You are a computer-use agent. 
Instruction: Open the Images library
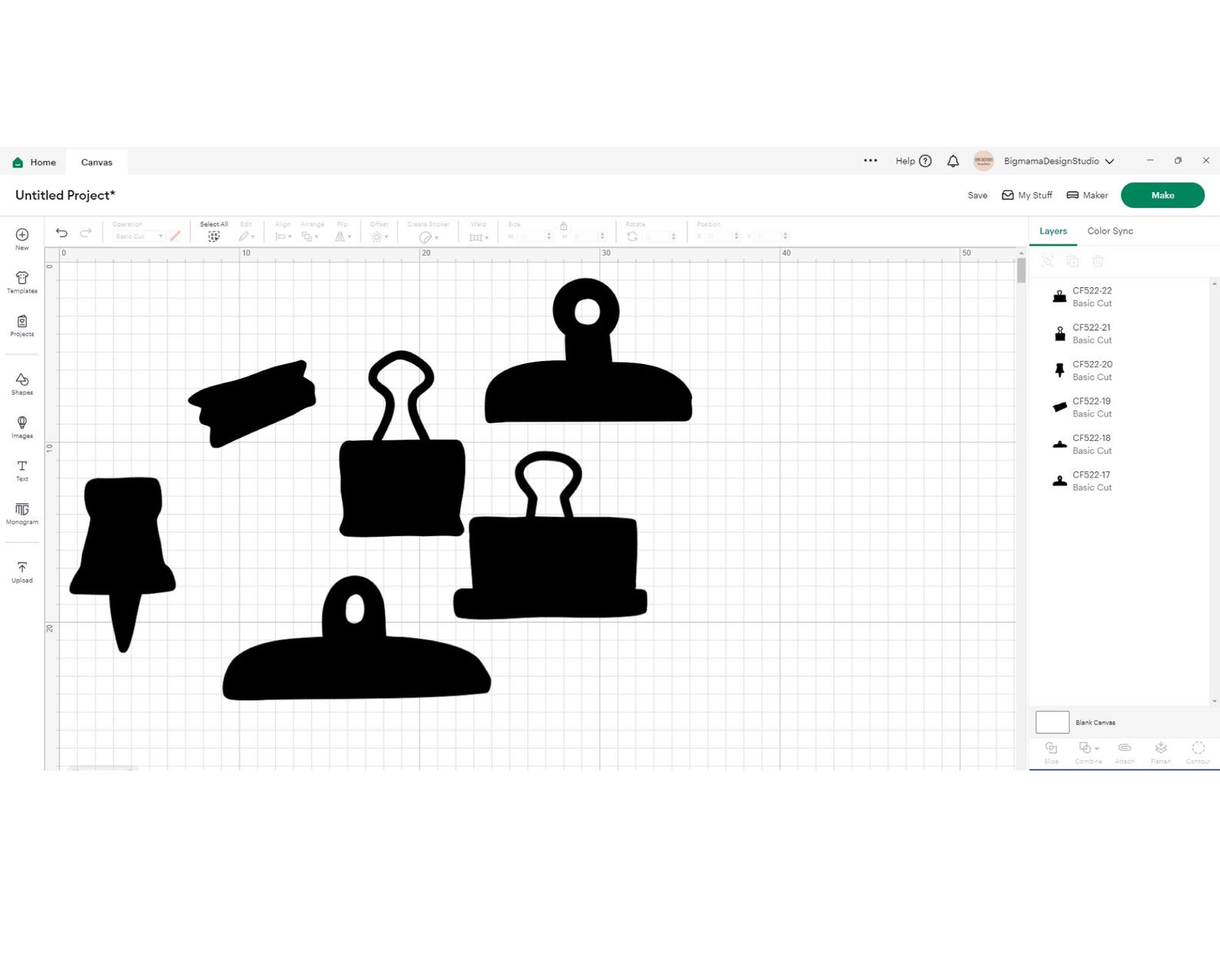tap(22, 427)
